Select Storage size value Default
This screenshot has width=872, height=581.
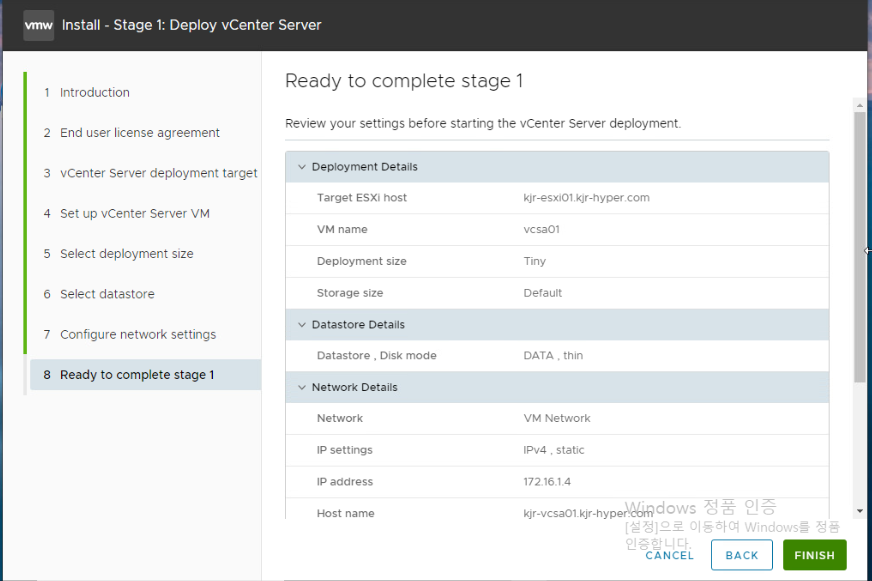[x=542, y=293]
